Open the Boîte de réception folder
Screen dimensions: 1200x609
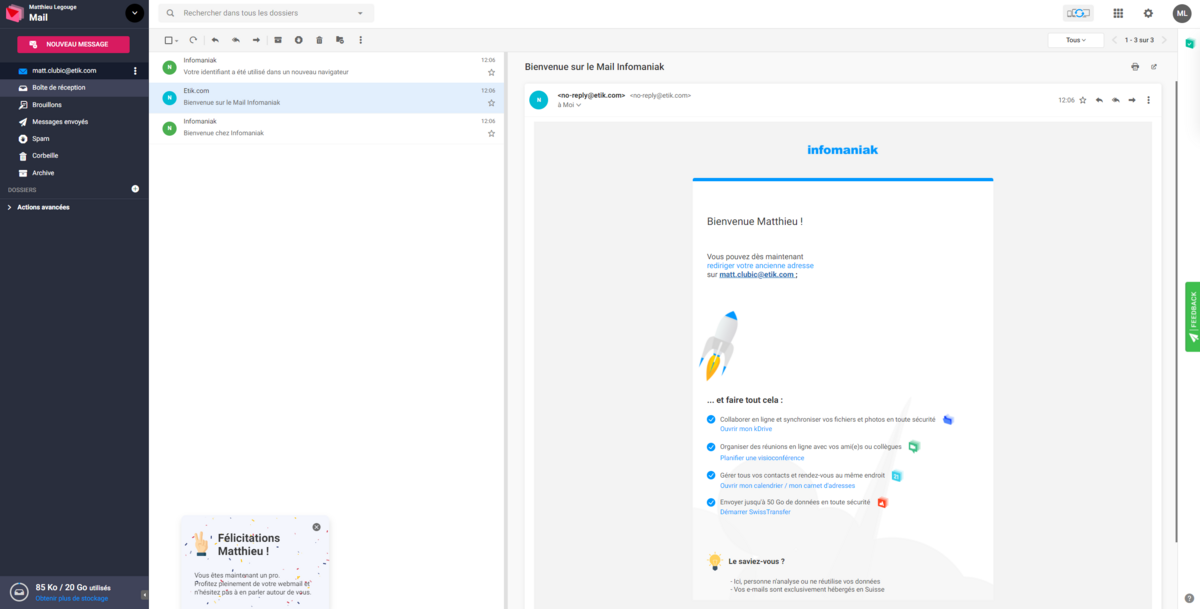(x=74, y=88)
